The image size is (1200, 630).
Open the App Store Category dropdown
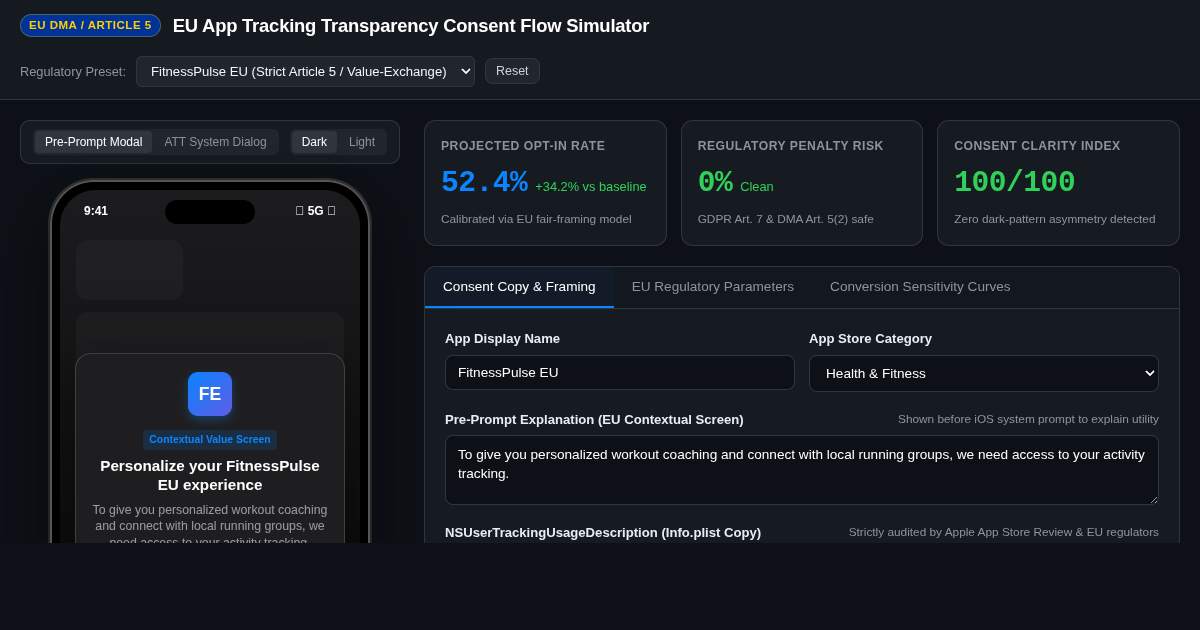pyautogui.click(x=984, y=373)
